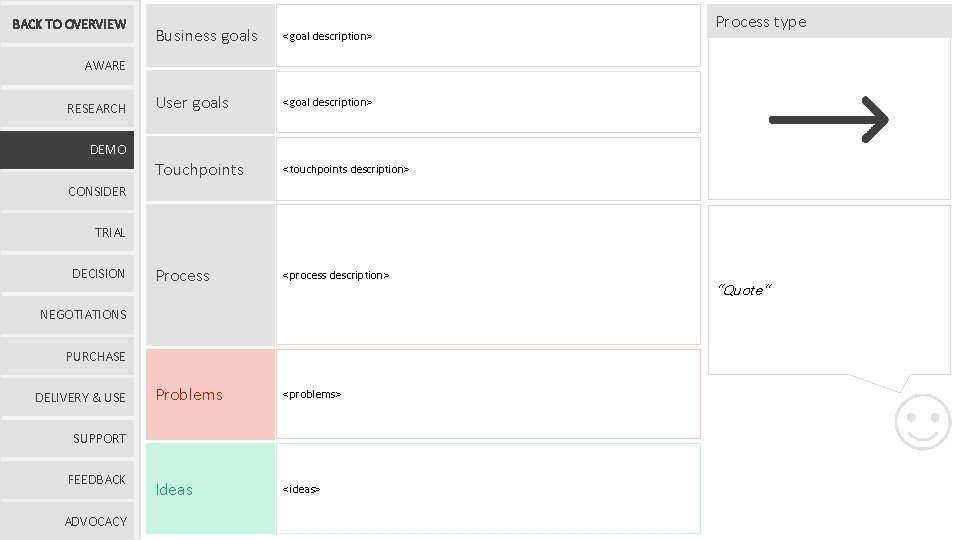Click the Quote speech bubble
The image size is (960, 540).
pyautogui.click(x=828, y=290)
